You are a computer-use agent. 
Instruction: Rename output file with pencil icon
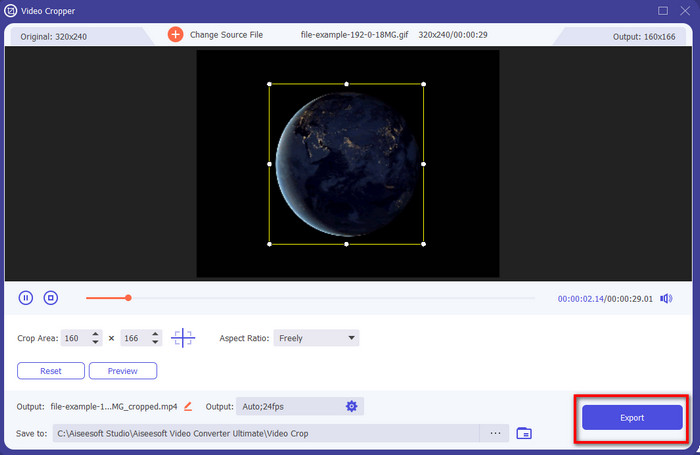pos(188,406)
